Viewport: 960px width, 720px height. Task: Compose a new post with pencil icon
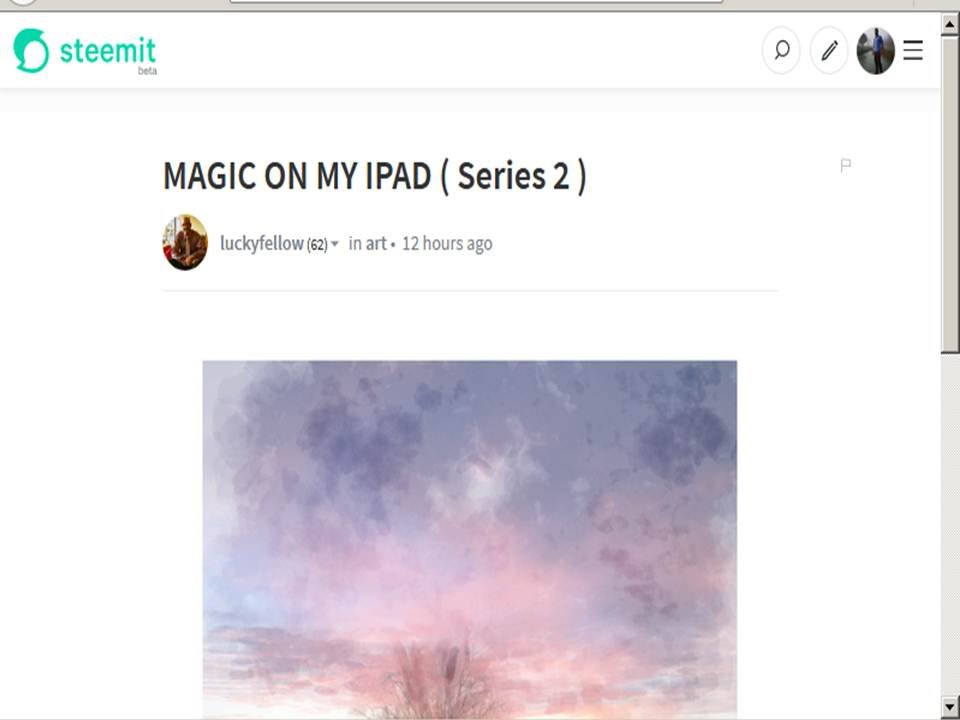pyautogui.click(x=829, y=50)
